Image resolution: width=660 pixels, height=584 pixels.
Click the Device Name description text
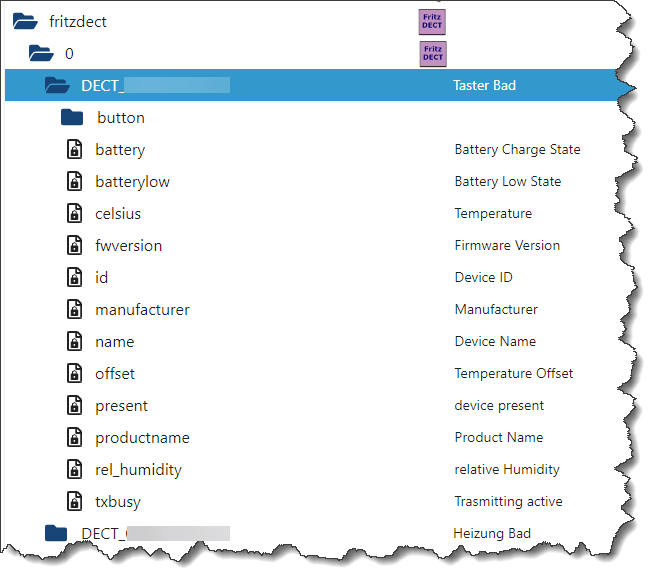[x=494, y=342]
